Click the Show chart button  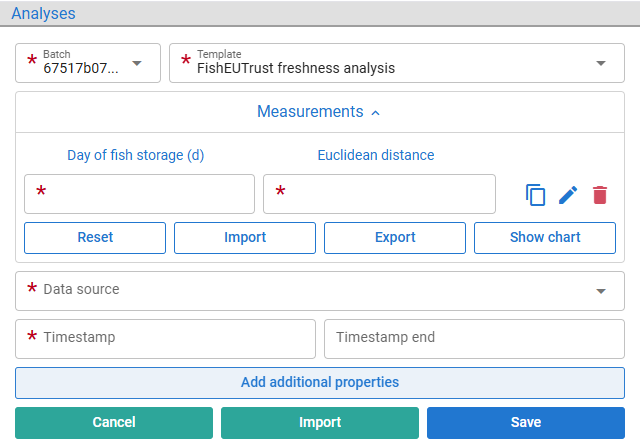coord(545,238)
